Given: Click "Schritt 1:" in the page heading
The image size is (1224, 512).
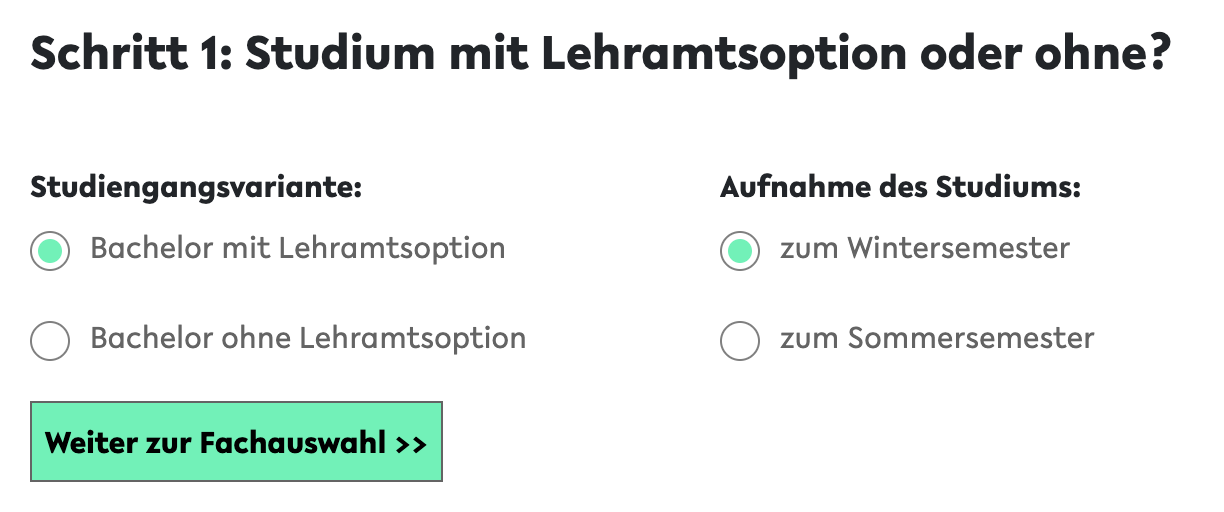Looking at the screenshot, I should pyautogui.click(x=130, y=55).
